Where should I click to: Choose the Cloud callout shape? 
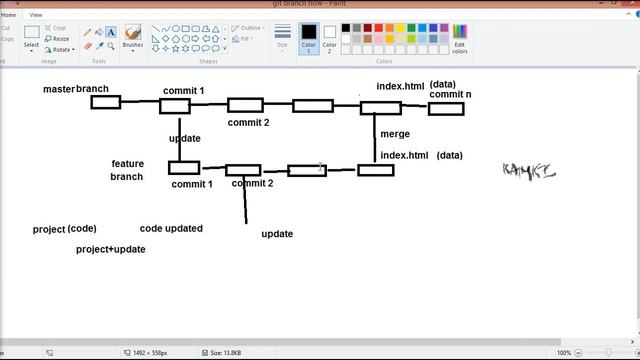[x=216, y=49]
